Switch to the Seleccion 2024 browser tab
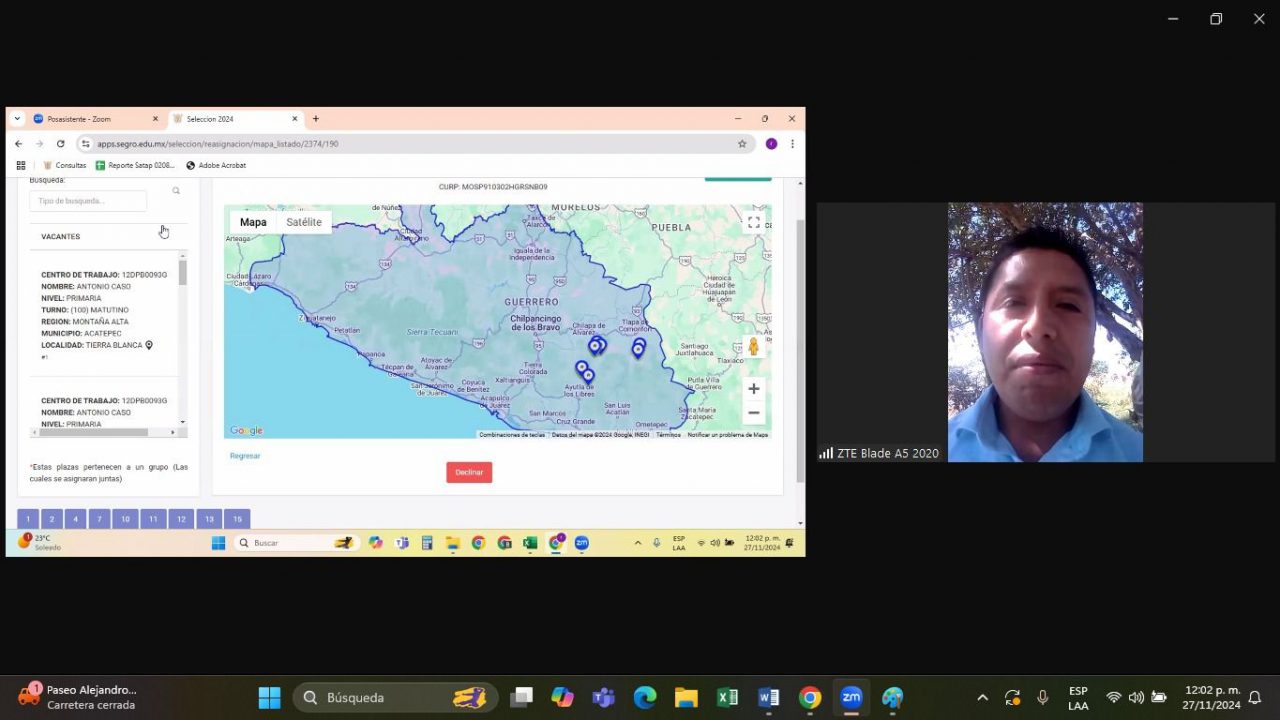The height and width of the screenshot is (720, 1280). [234, 119]
